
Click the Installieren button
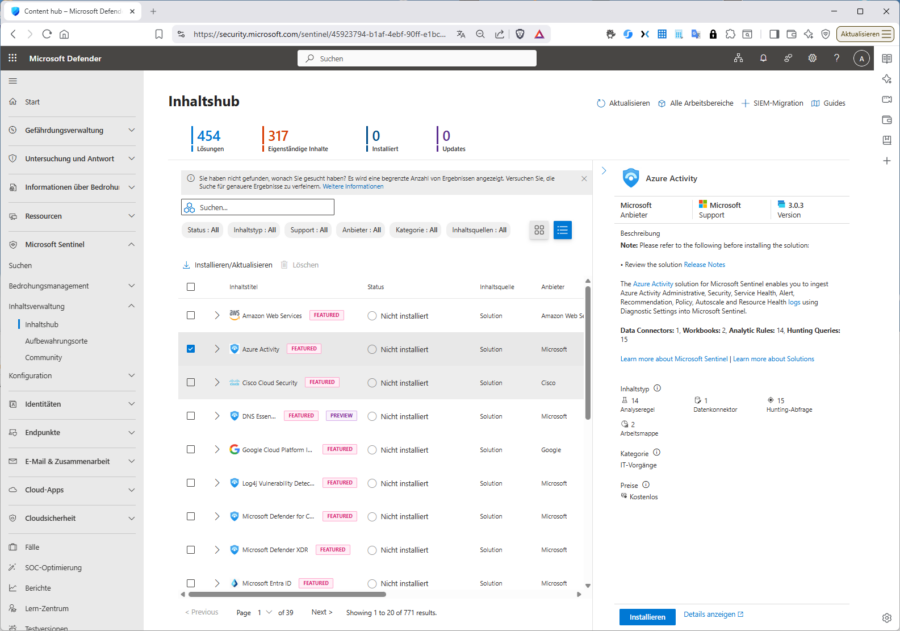647,617
